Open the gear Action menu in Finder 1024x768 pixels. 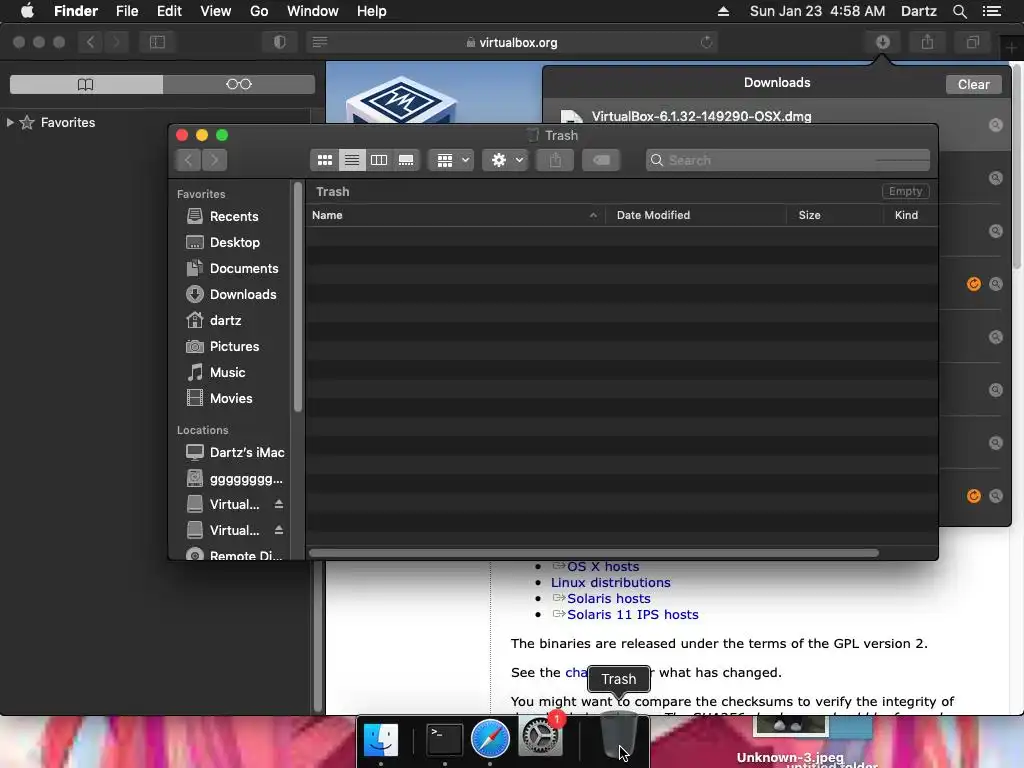tap(505, 160)
